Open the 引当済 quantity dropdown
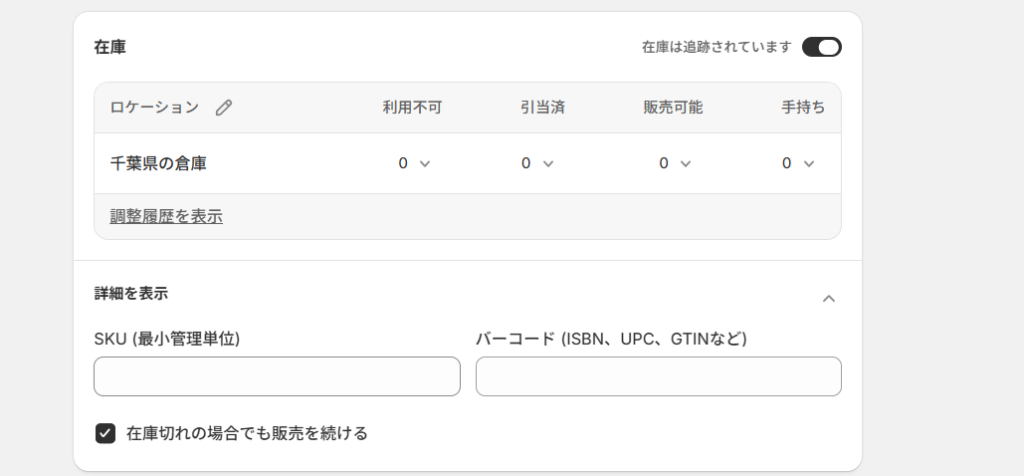The width and height of the screenshot is (1024, 476). click(537, 163)
